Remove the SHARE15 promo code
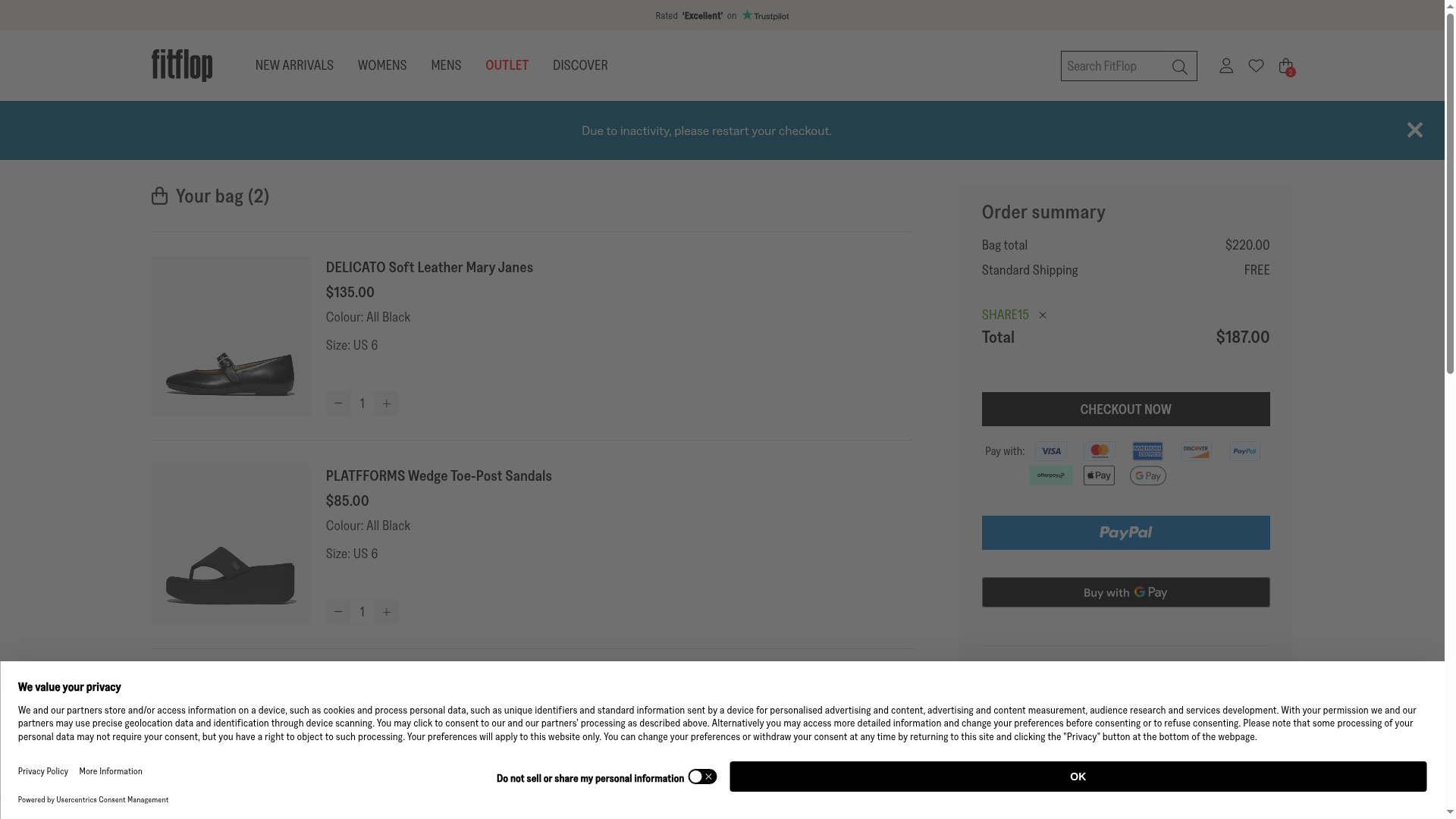1456x819 pixels. coord(1043,315)
